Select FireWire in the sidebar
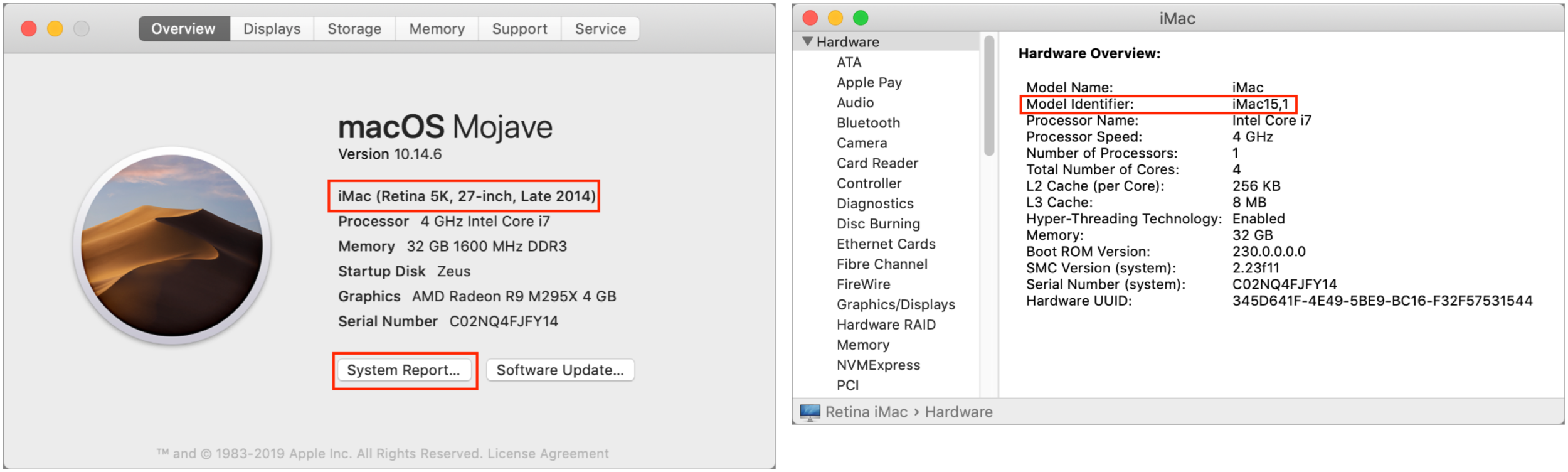Screen dimensions: 1568x472 tap(863, 284)
